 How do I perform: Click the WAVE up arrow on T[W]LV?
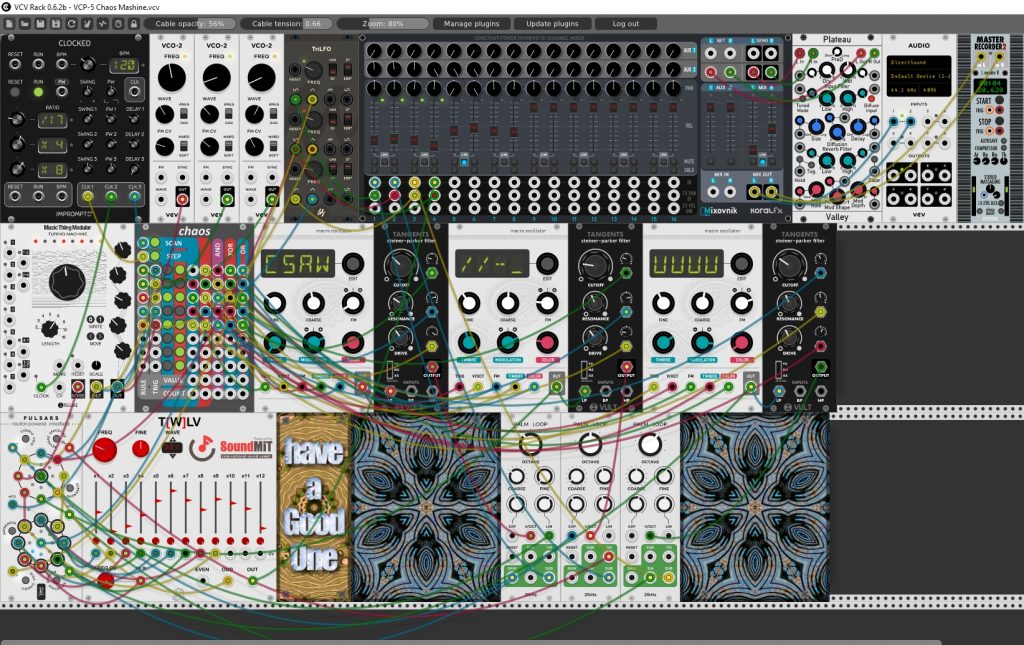172,438
